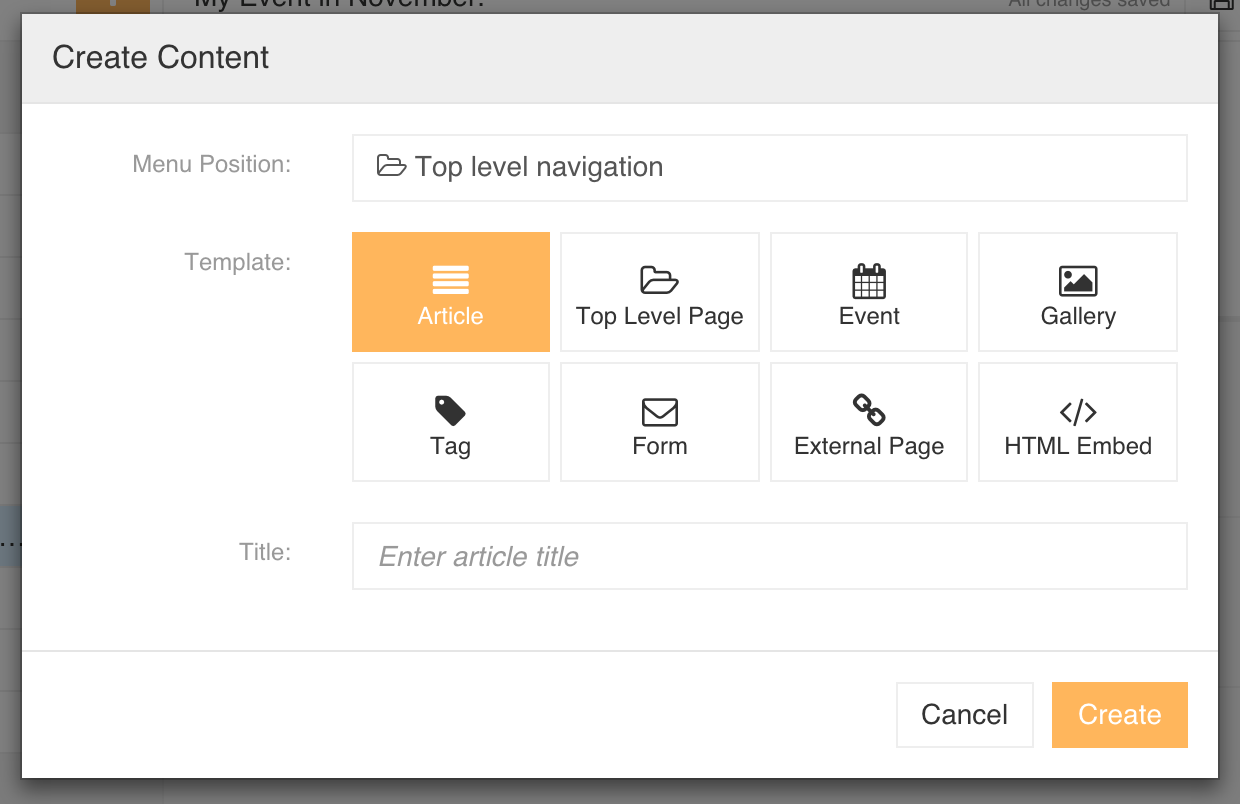Select the Form template option
Screen dimensions: 1240x804
click(659, 421)
